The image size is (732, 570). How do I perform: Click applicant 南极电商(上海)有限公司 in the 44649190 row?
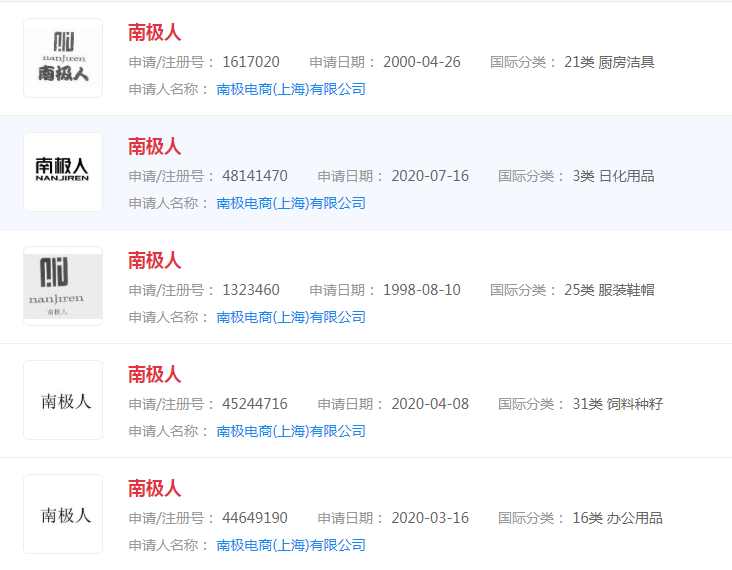tap(291, 545)
